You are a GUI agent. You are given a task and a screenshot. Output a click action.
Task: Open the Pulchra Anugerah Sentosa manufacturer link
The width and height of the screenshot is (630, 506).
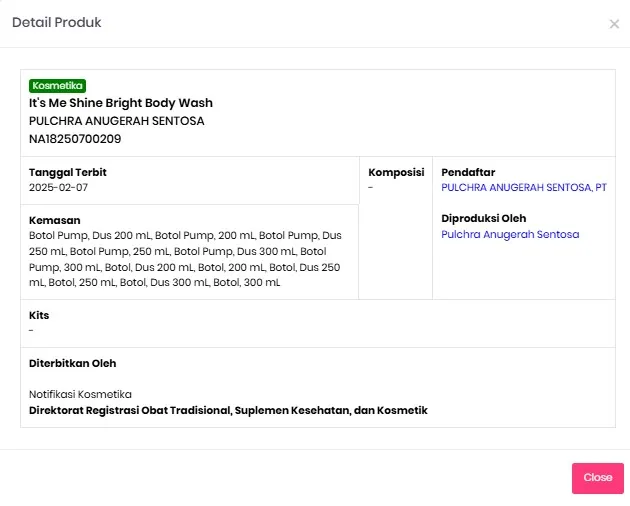click(x=510, y=234)
